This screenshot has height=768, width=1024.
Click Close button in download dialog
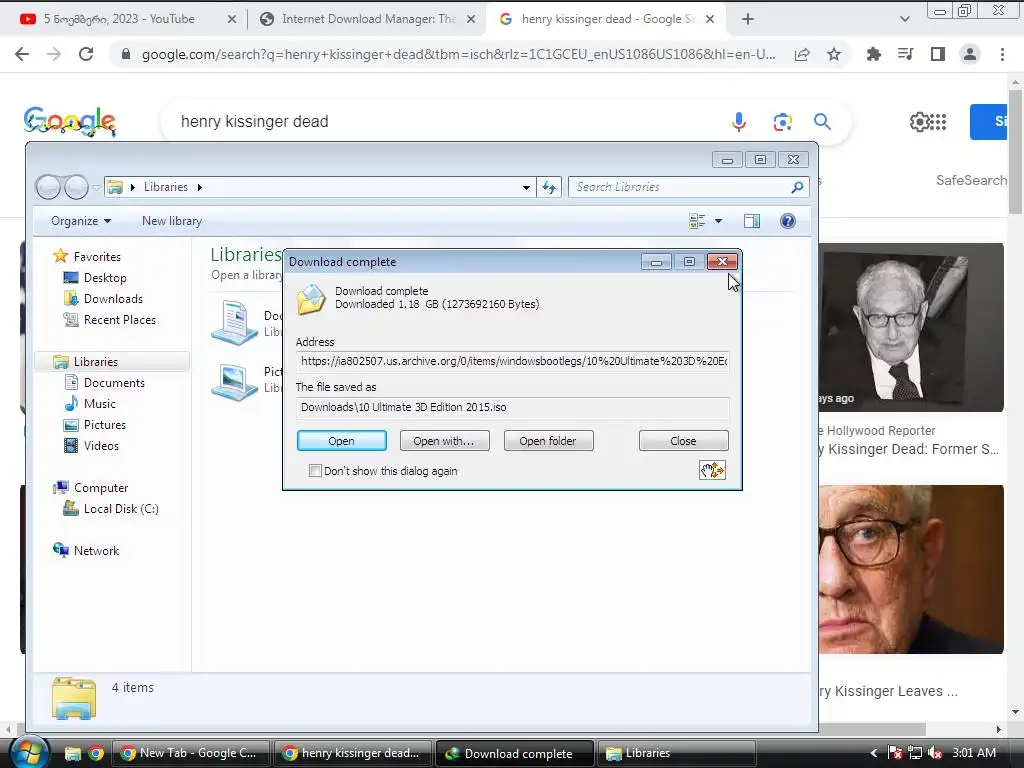tap(683, 441)
